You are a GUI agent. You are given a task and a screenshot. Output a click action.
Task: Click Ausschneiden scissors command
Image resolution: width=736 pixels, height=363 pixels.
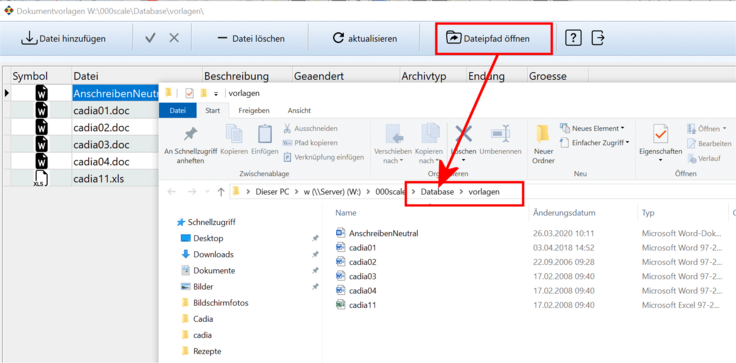310,128
